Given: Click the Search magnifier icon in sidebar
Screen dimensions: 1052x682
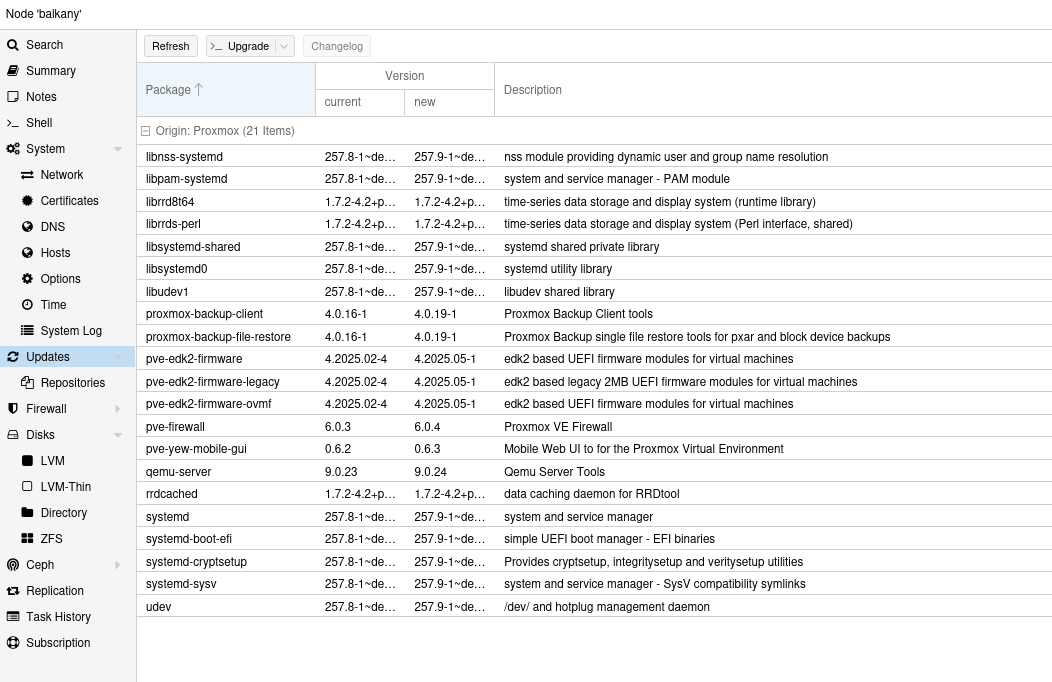Looking at the screenshot, I should [13, 45].
